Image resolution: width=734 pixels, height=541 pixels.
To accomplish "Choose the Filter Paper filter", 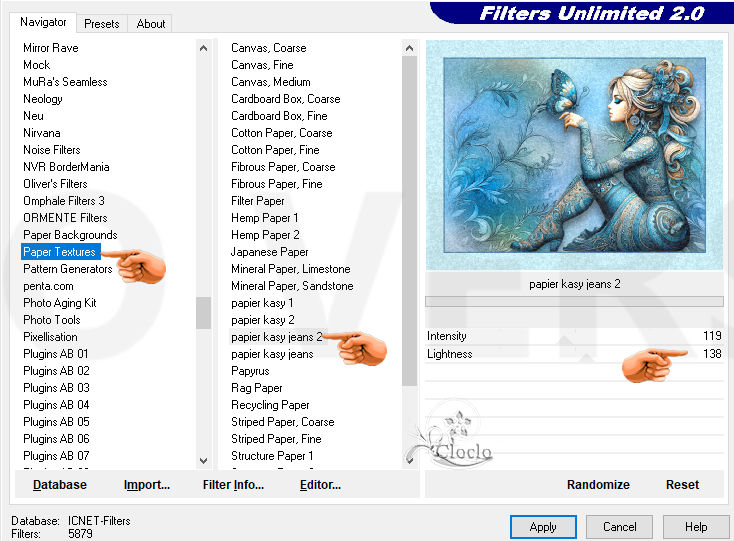I will point(257,201).
